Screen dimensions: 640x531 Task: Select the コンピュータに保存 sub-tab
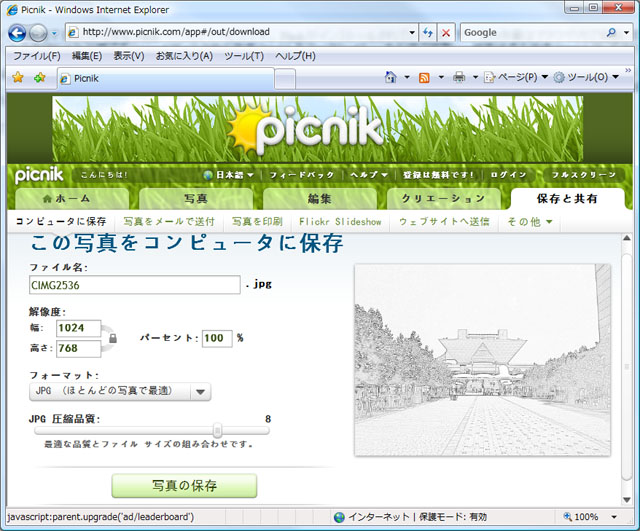[x=61, y=222]
